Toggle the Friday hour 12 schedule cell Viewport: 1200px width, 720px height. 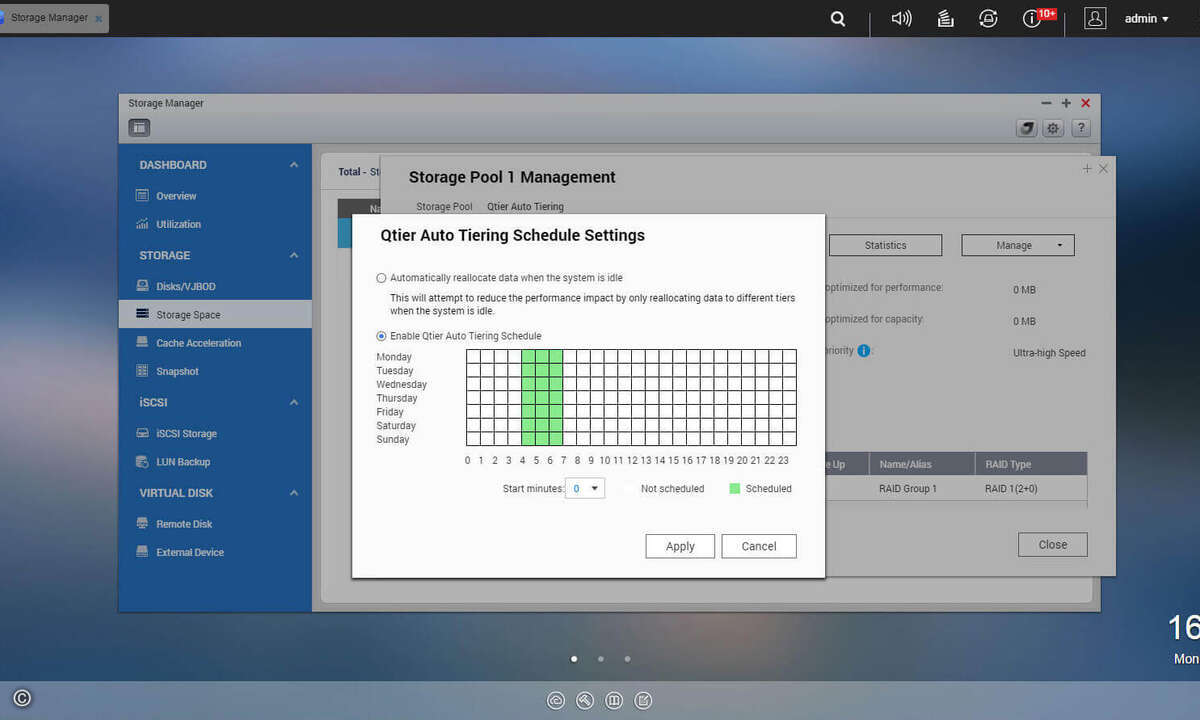(638, 411)
